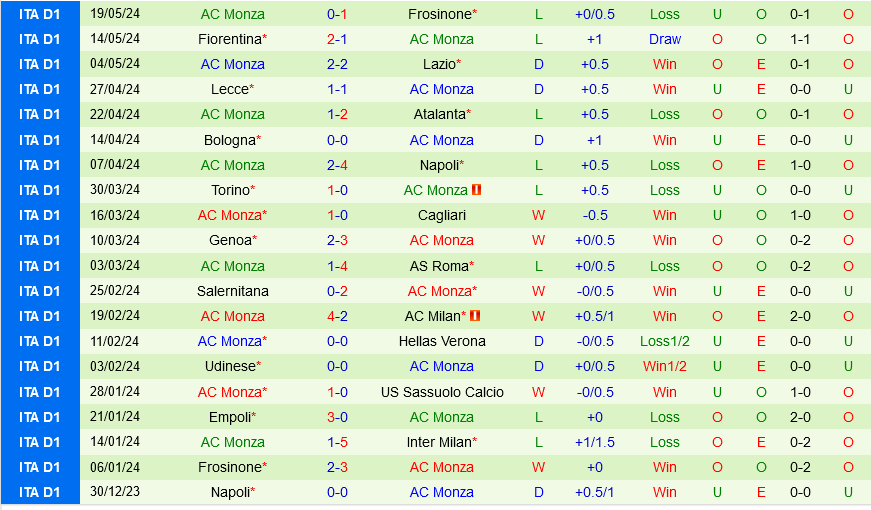871x510 pixels.
Task: Click the AS Roma team name
Action: tap(439, 266)
